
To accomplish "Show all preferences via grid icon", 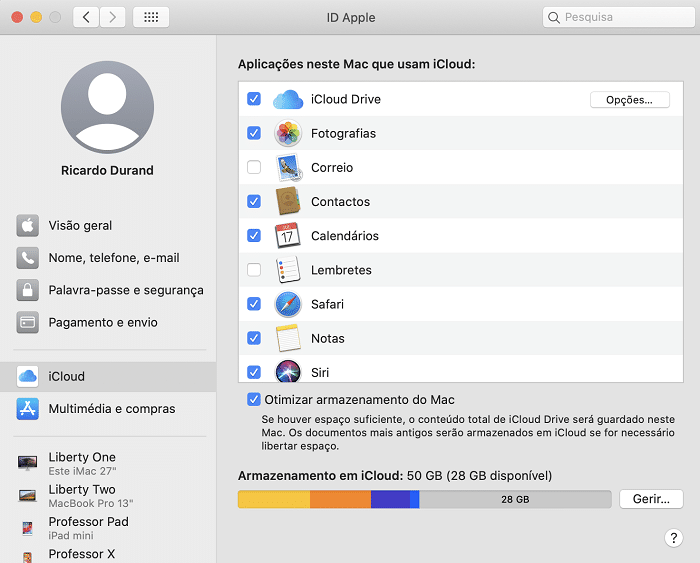I will click(x=151, y=17).
